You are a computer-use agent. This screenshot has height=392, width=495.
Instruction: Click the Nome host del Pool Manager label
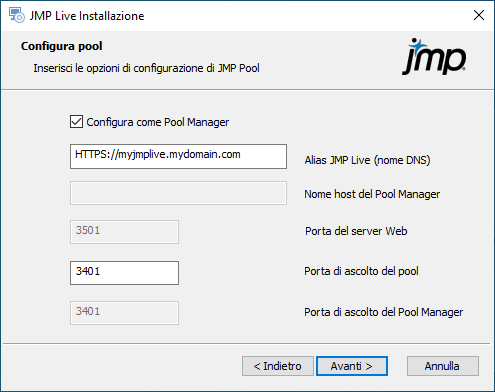tap(372, 194)
